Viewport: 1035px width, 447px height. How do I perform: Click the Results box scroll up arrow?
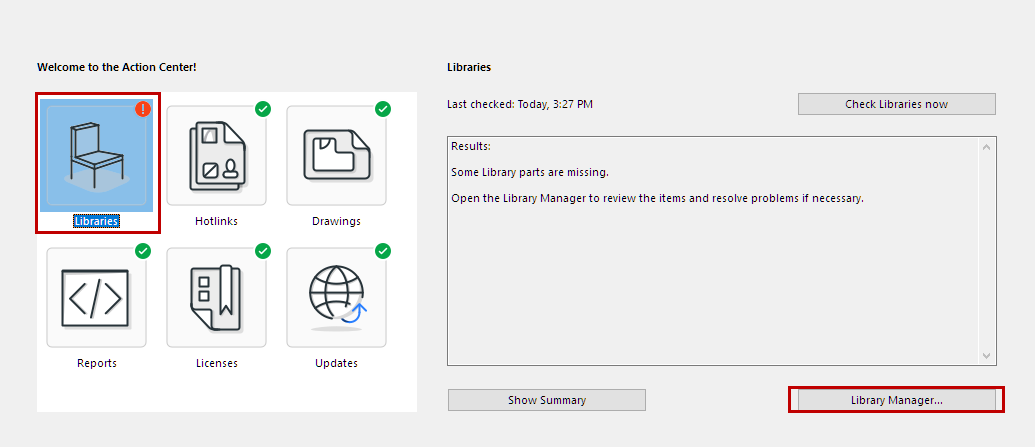[988, 148]
